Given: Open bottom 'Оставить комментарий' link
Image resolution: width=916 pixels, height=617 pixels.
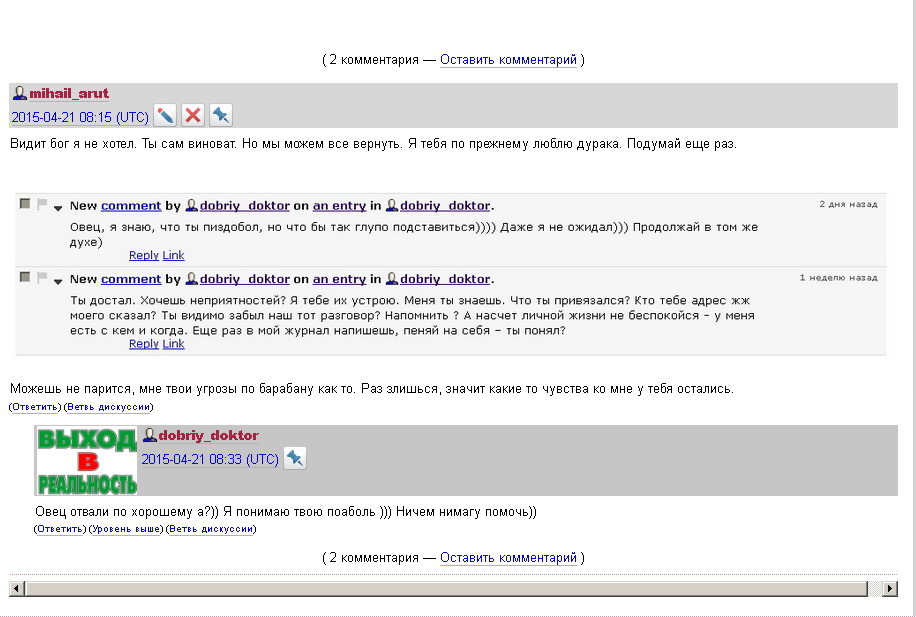Looking at the screenshot, I should [x=508, y=557].
